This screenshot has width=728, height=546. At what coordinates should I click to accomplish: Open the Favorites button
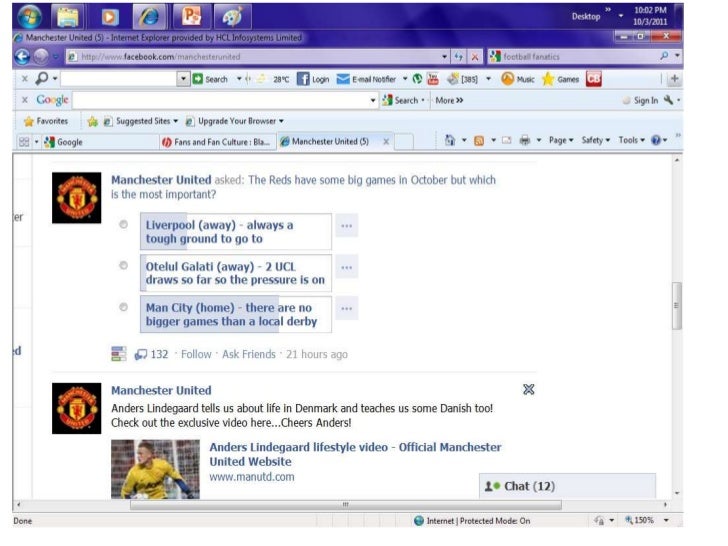tap(46, 121)
